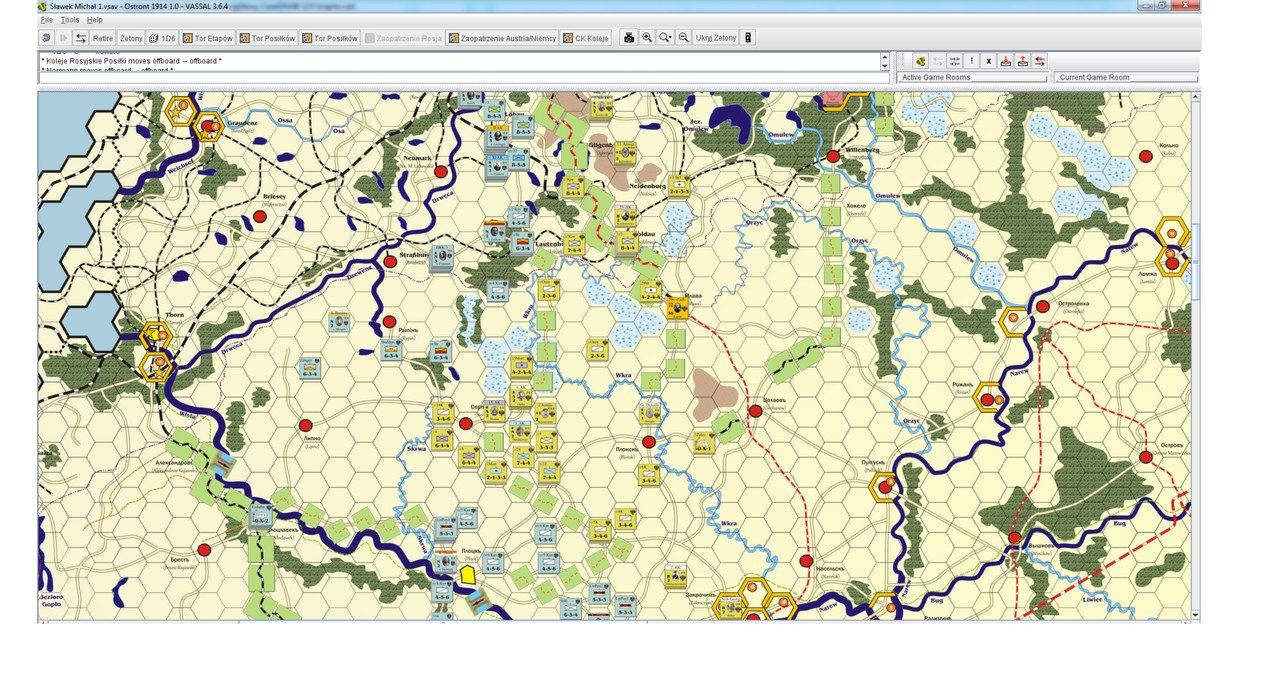1280x693 pixels.
Task: Select the orange HQ counter at Mława
Action: pos(678,307)
